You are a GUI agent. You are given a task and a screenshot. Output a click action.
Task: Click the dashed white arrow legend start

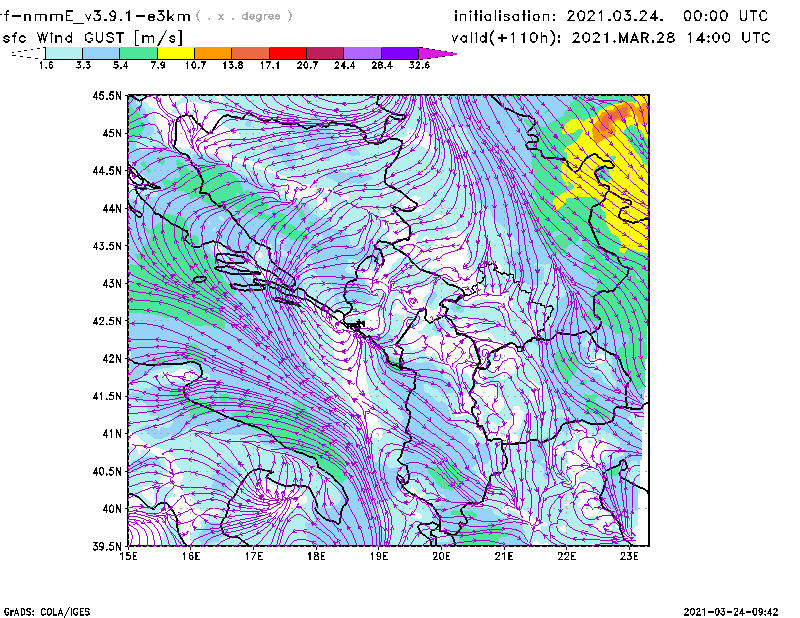pos(28,53)
